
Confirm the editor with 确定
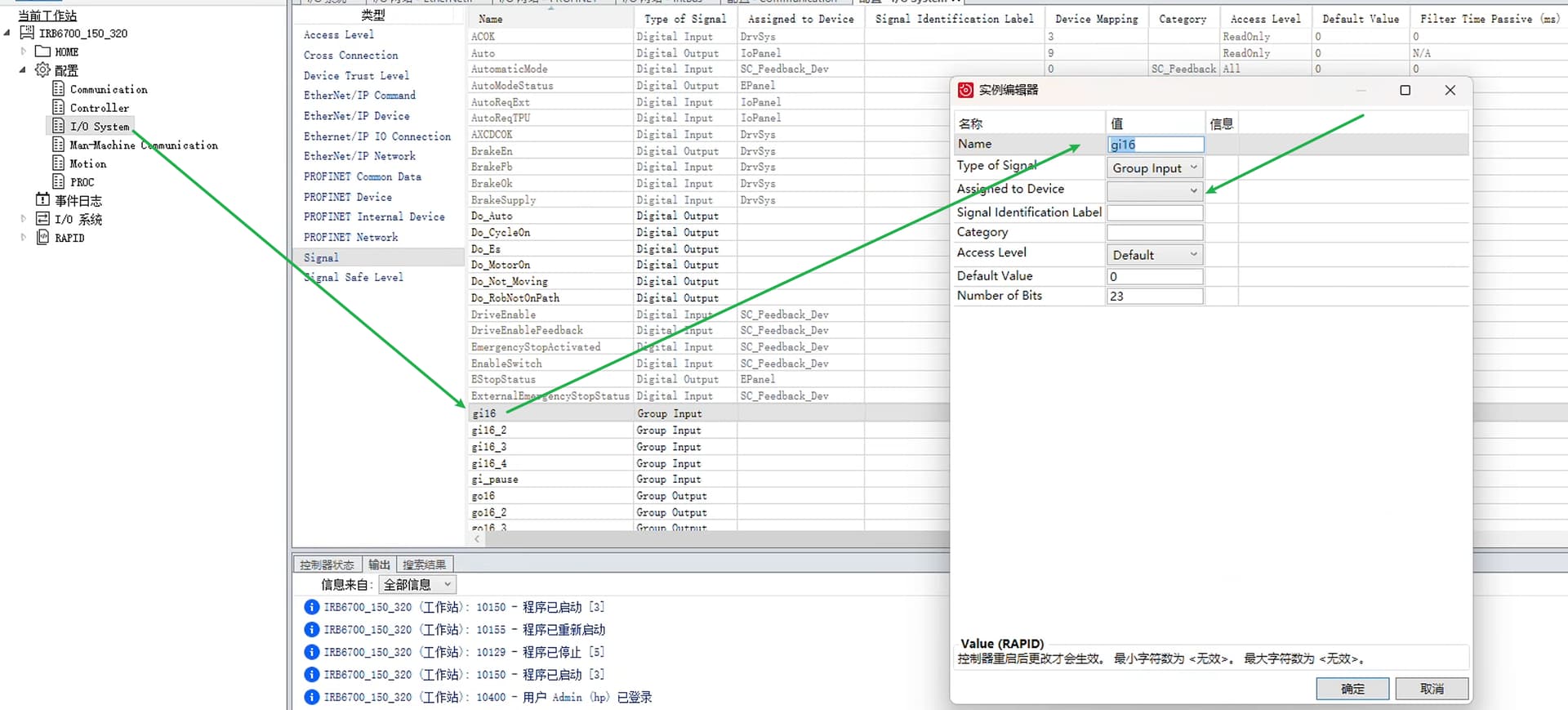[x=1352, y=689]
